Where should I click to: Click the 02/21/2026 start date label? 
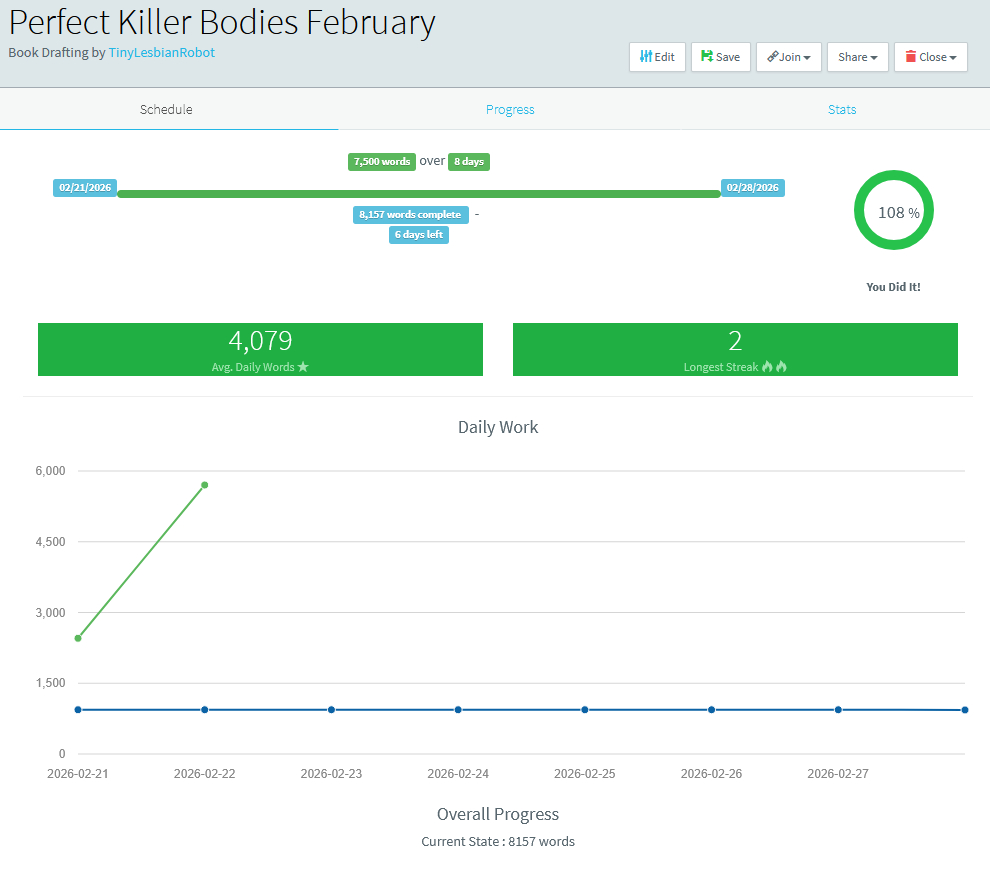click(x=85, y=188)
